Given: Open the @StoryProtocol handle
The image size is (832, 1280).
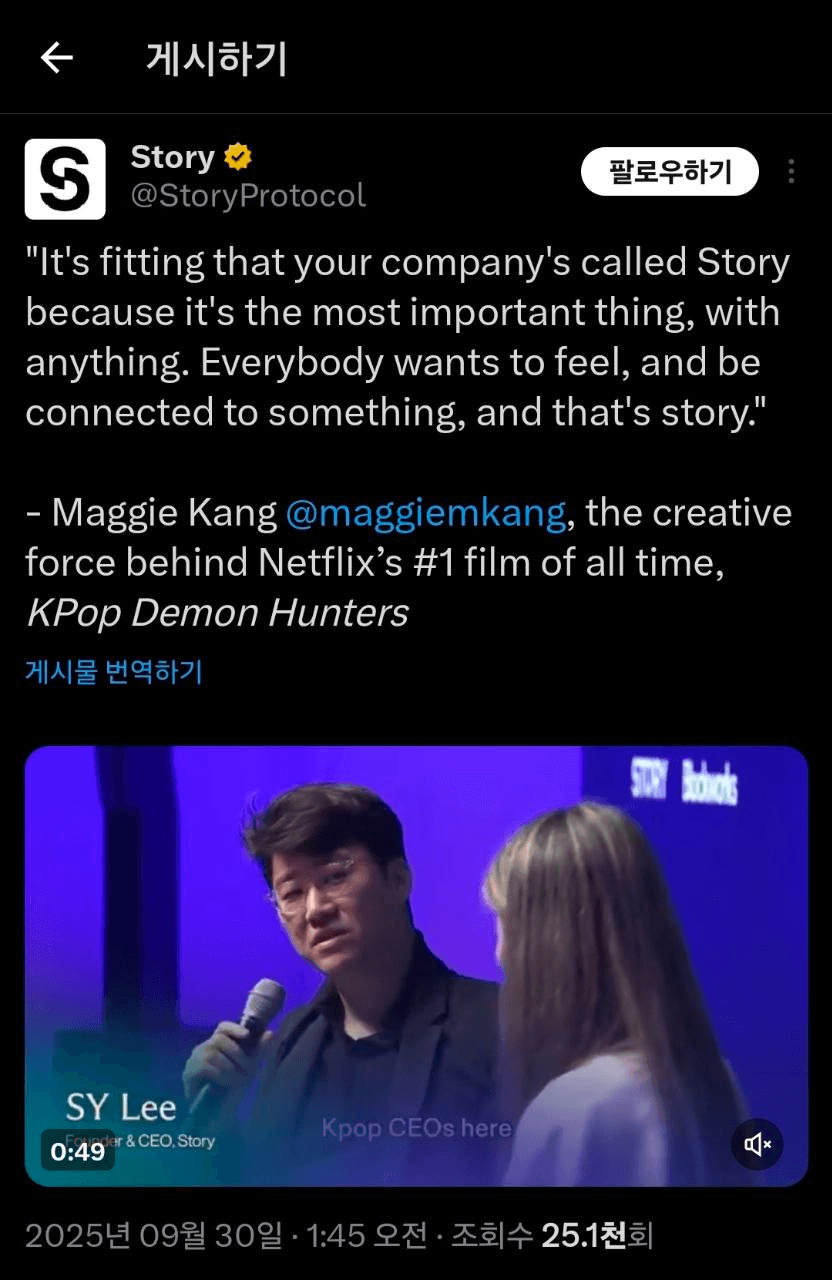Looking at the screenshot, I should 248,195.
